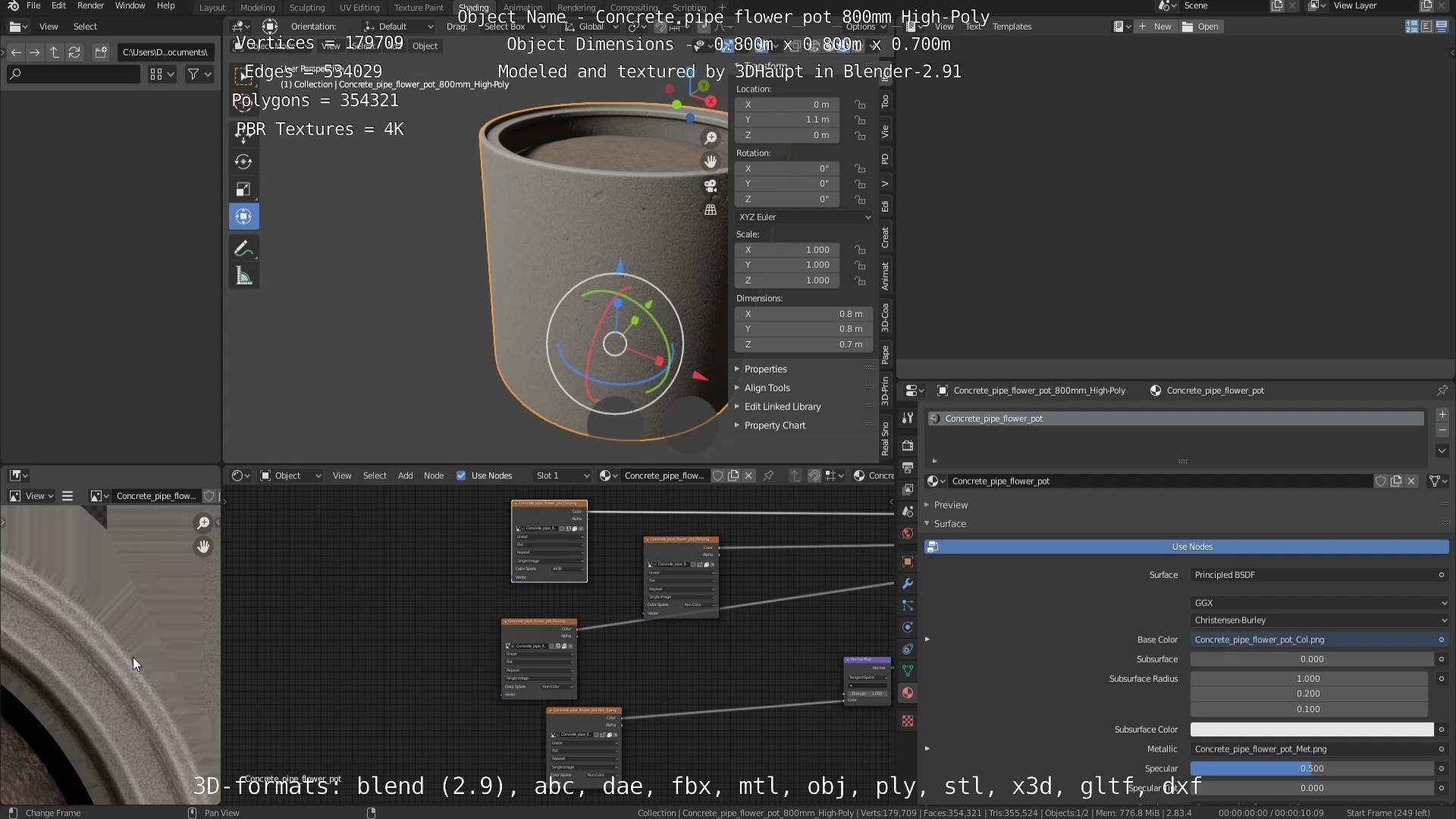Viewport: 1456px width, 819px height.
Task: Toggle lock on Scale Z
Action: (x=860, y=281)
